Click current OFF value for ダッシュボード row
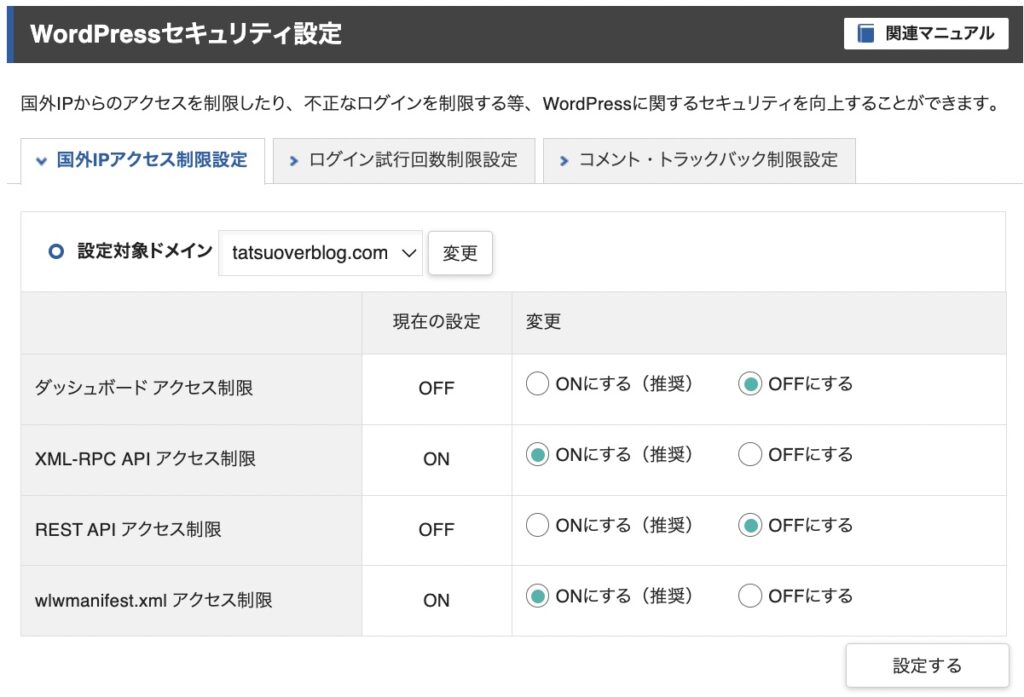This screenshot has height=697, width=1024. pos(436,388)
